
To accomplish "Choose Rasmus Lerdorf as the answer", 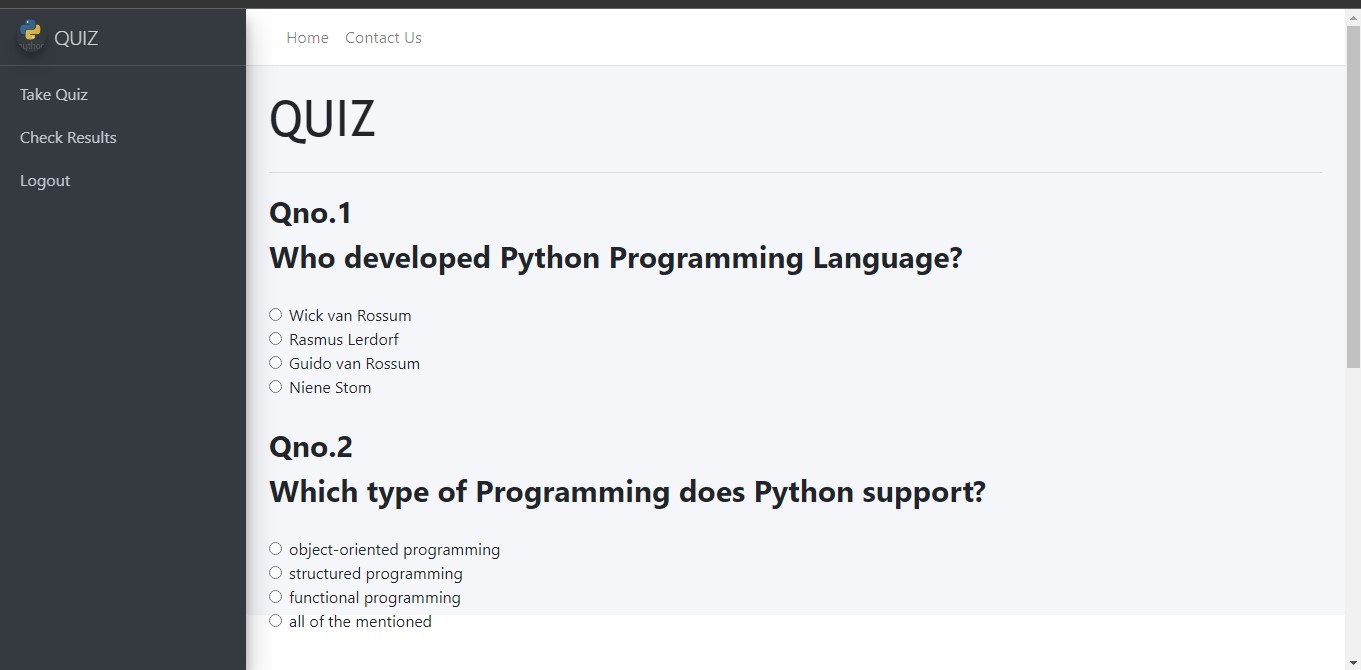I will [x=276, y=339].
